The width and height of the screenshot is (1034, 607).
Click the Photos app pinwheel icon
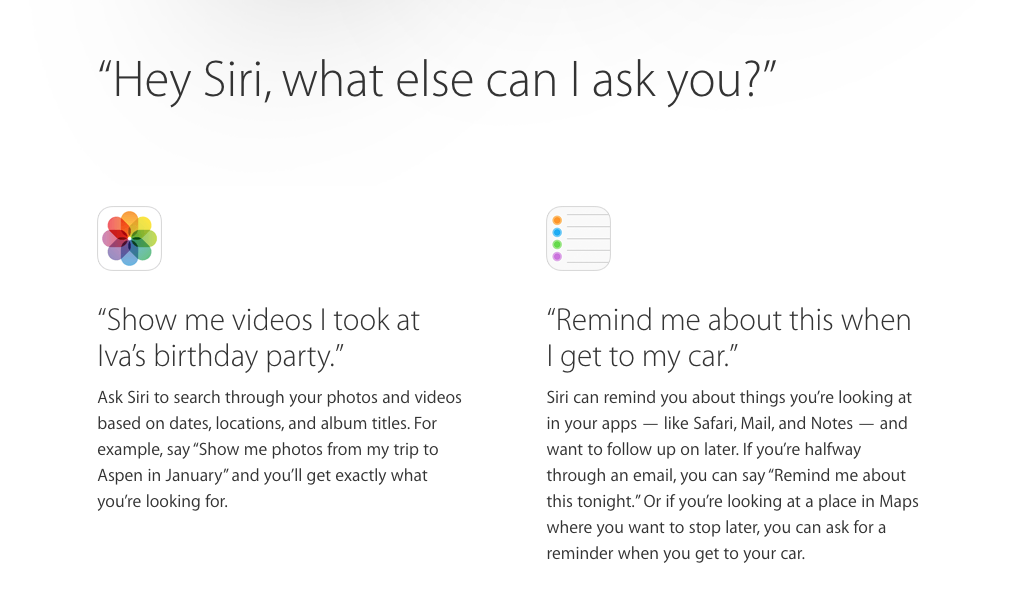coord(129,238)
